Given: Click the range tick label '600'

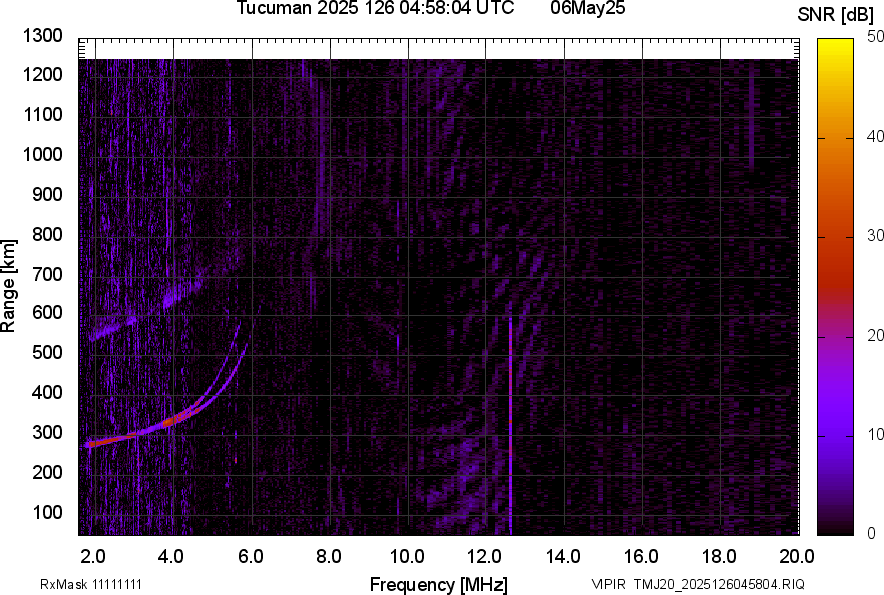Looking at the screenshot, I should [47, 312].
